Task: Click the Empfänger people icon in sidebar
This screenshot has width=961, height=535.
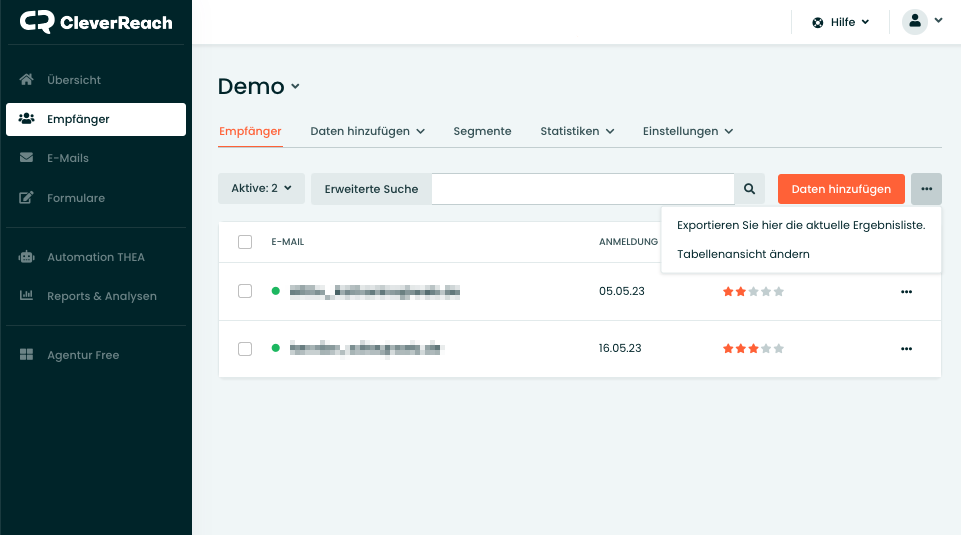Action: tap(26, 119)
